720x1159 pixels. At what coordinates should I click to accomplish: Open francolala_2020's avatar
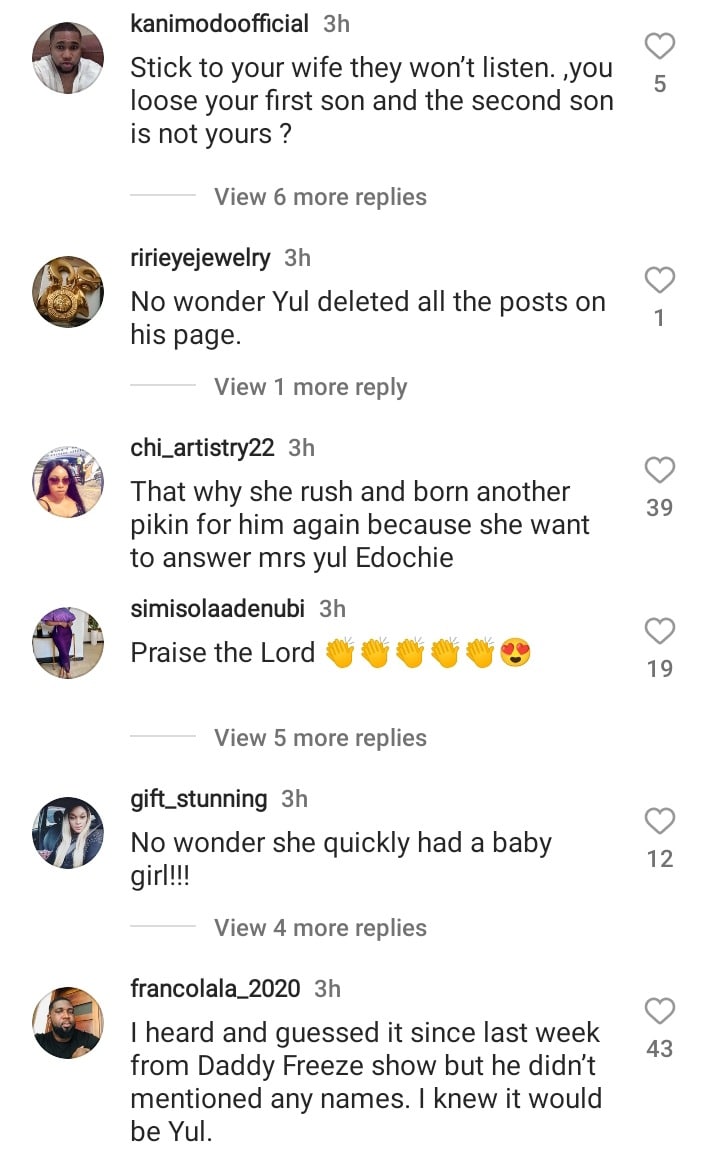(68, 1022)
